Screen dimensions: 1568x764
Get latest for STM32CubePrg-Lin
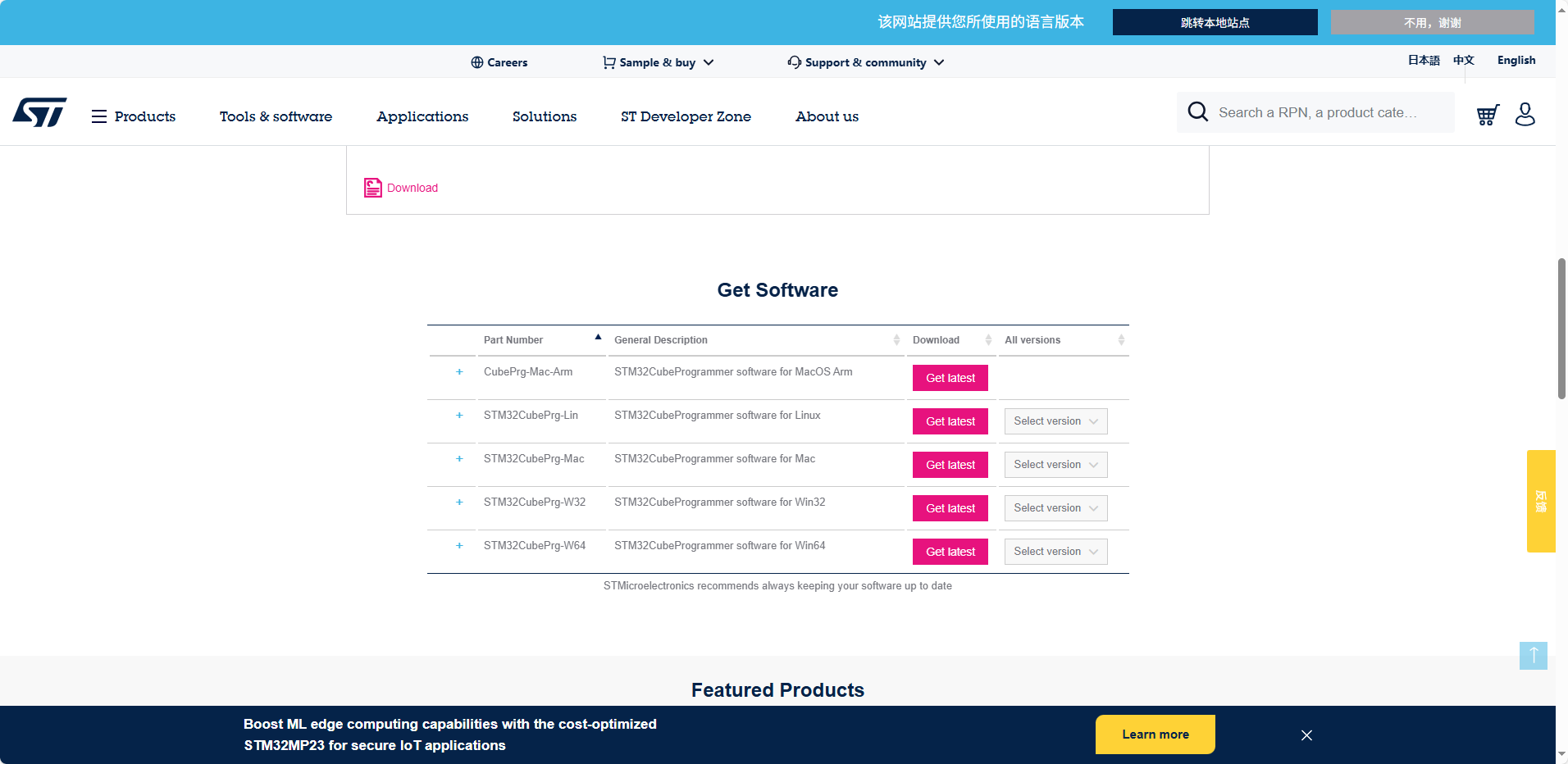pos(950,421)
